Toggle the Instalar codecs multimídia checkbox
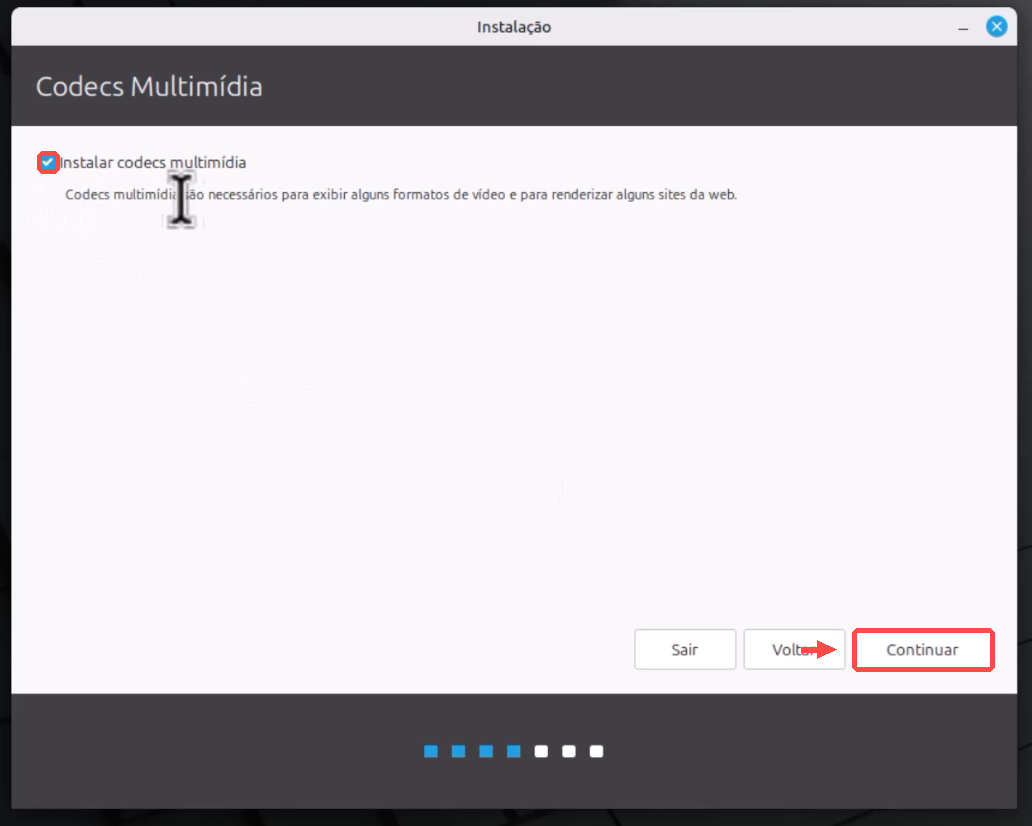The width and height of the screenshot is (1032, 826). tap(47, 162)
